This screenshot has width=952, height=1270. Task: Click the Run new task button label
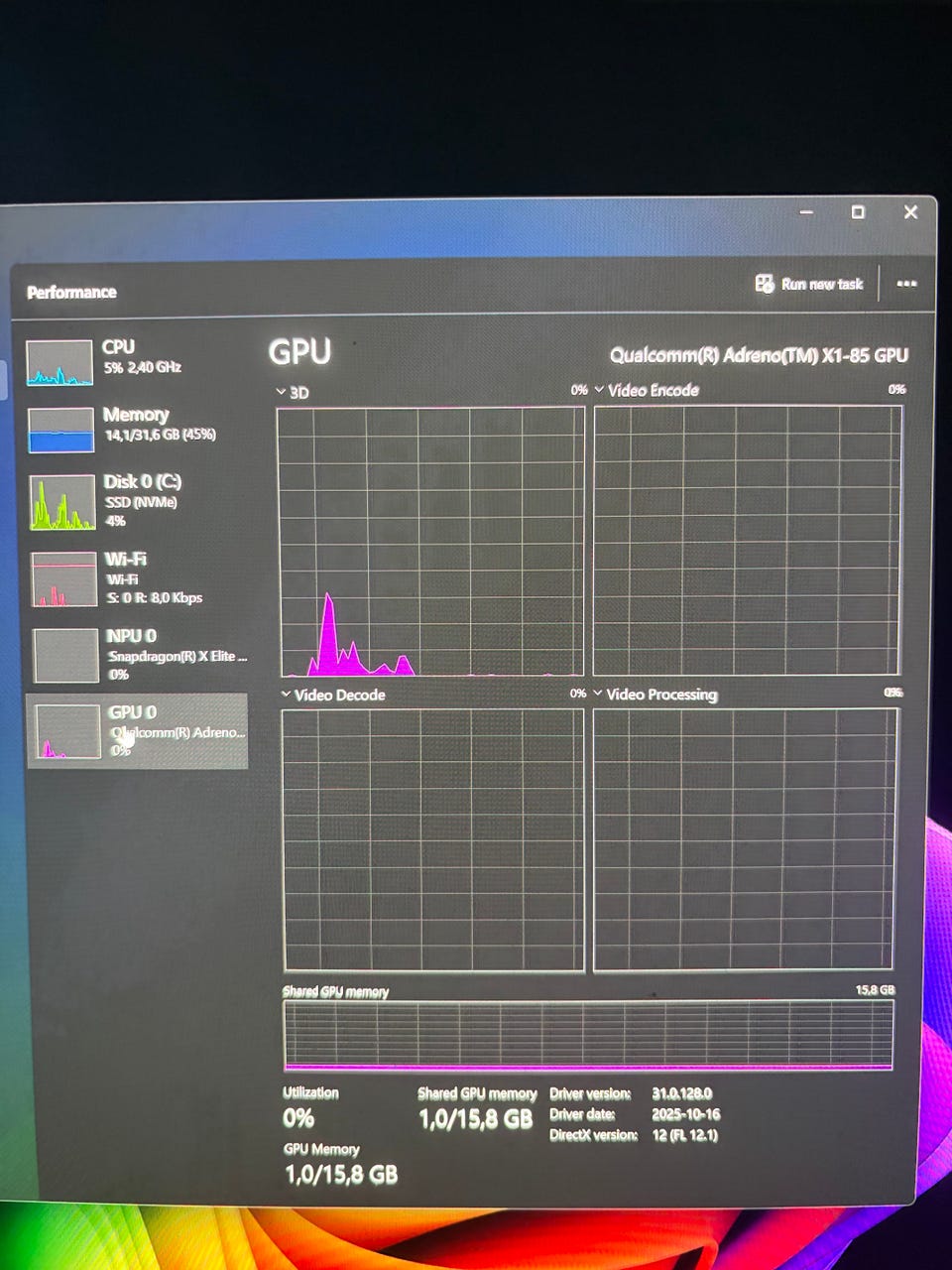tap(822, 284)
